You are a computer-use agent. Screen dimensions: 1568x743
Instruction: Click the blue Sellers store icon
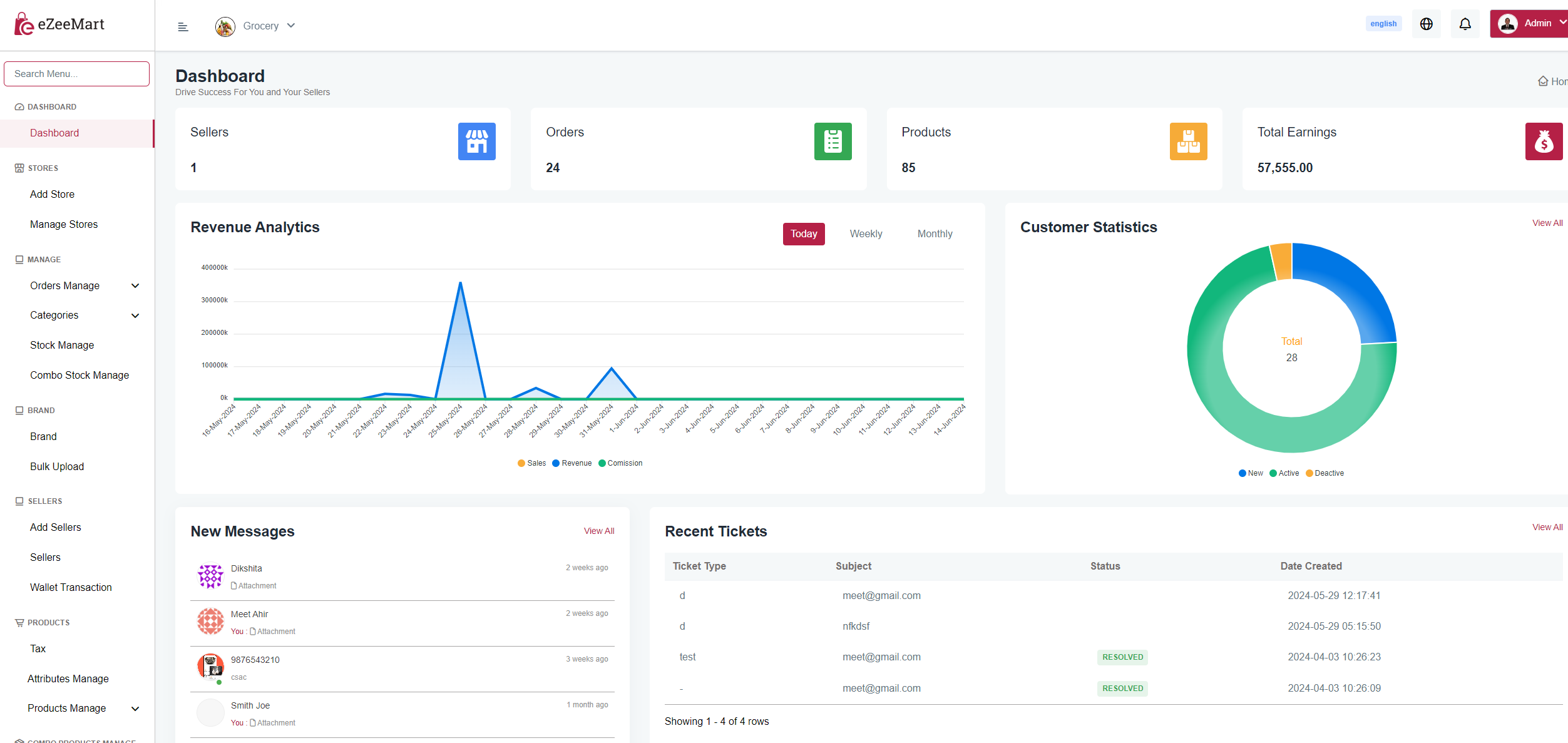(x=476, y=141)
